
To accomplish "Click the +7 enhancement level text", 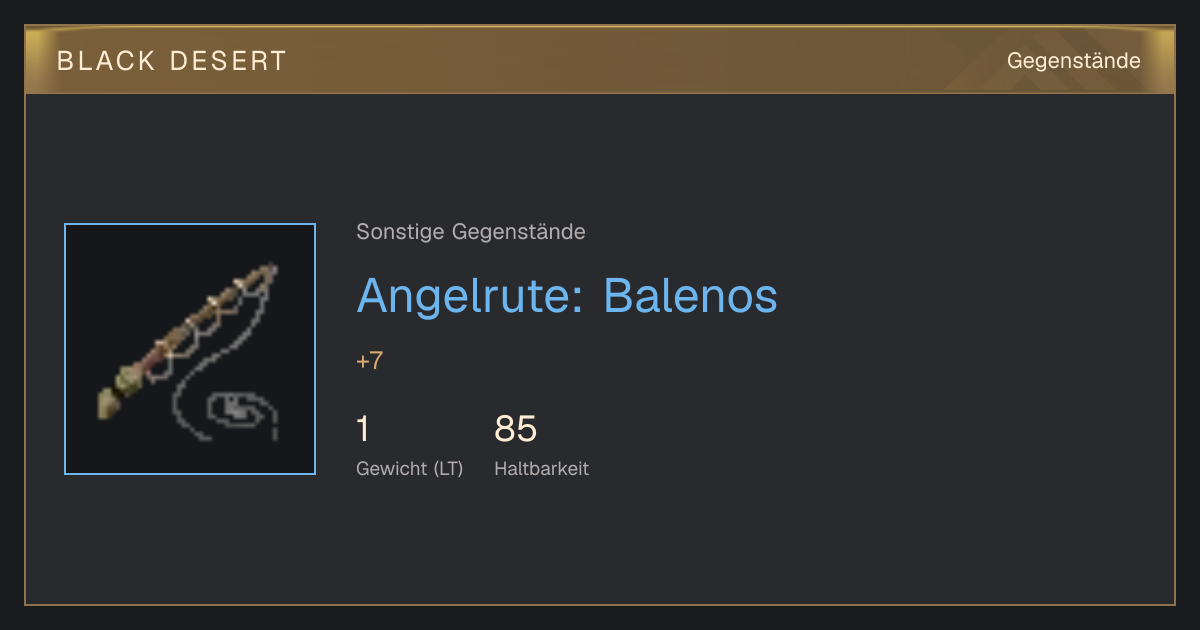I will (x=369, y=361).
